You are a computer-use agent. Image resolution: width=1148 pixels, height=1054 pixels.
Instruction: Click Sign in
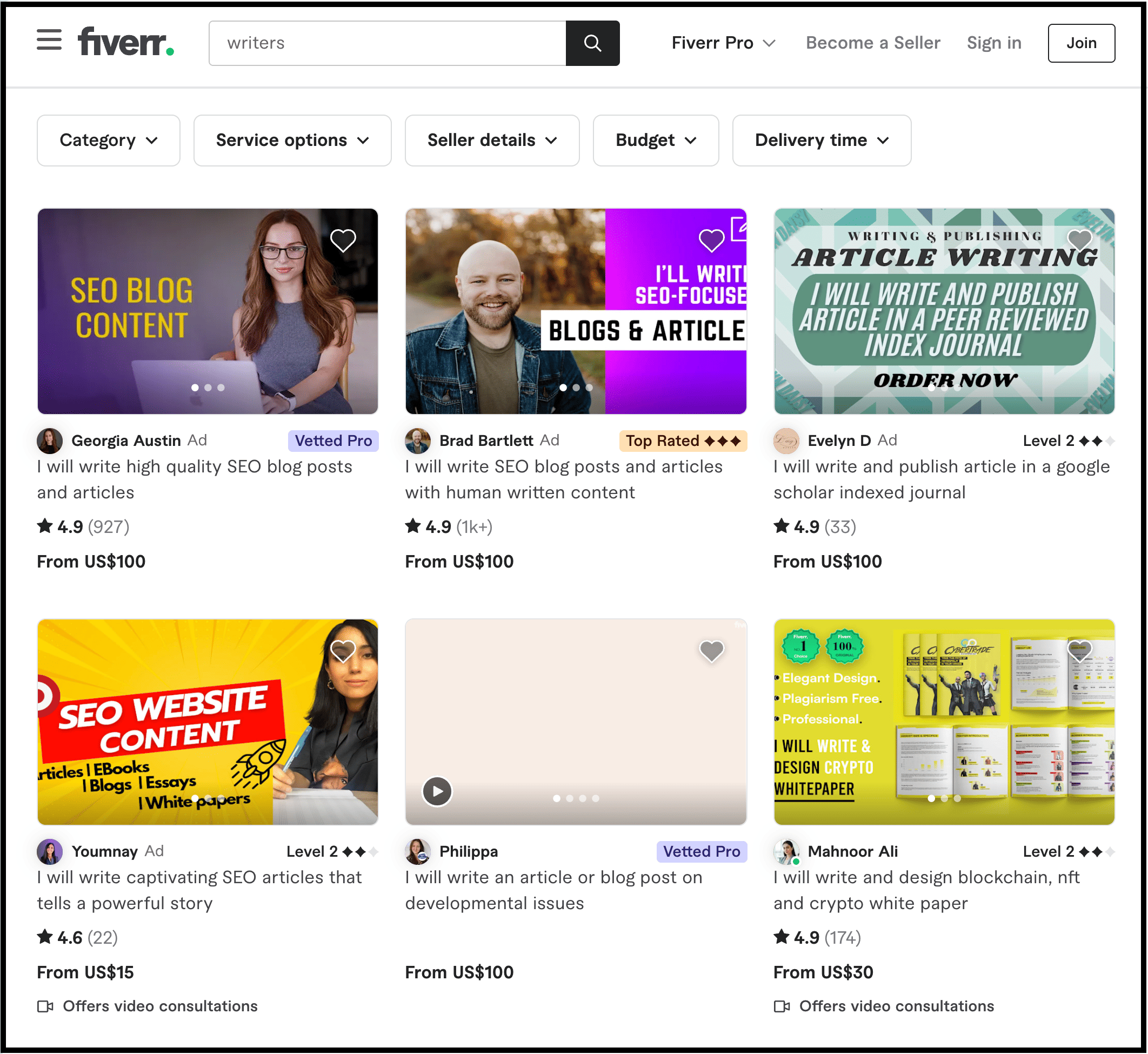(x=993, y=43)
